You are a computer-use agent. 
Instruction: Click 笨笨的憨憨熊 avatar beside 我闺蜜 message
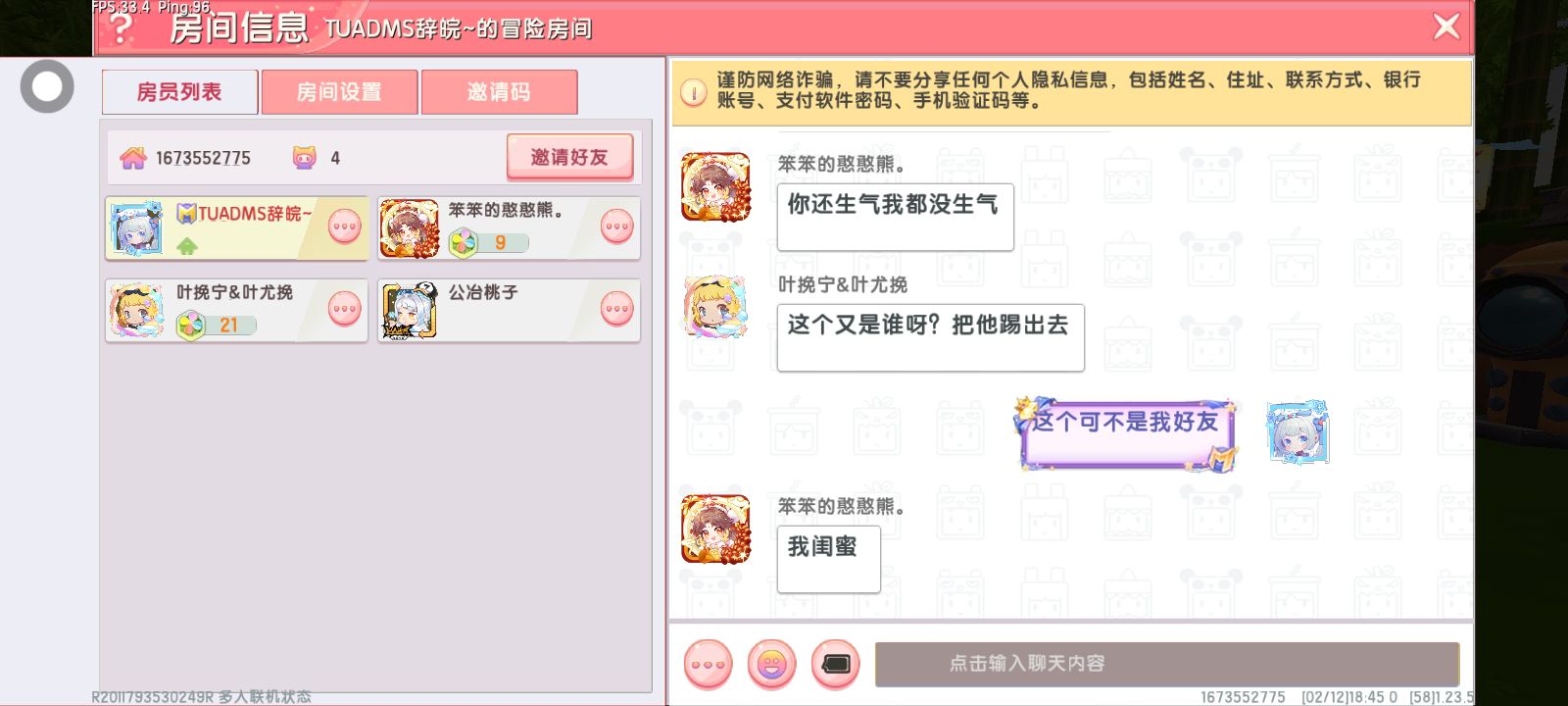click(715, 529)
